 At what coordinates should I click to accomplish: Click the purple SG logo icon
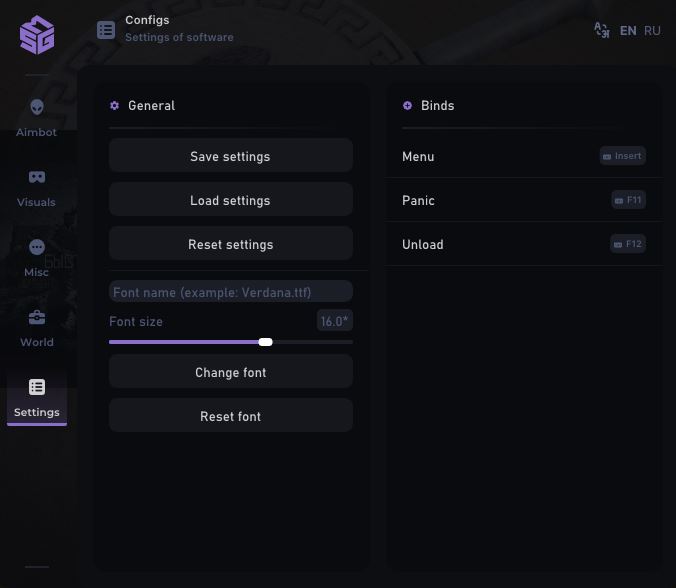(x=37, y=34)
